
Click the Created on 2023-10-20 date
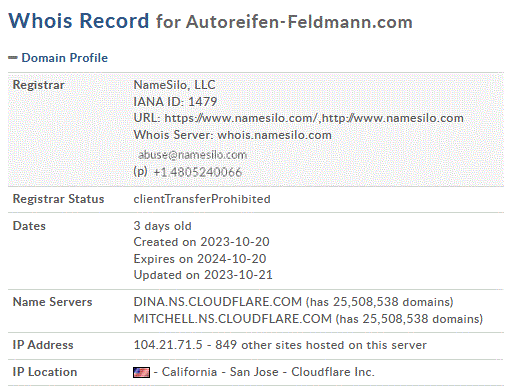point(201,242)
